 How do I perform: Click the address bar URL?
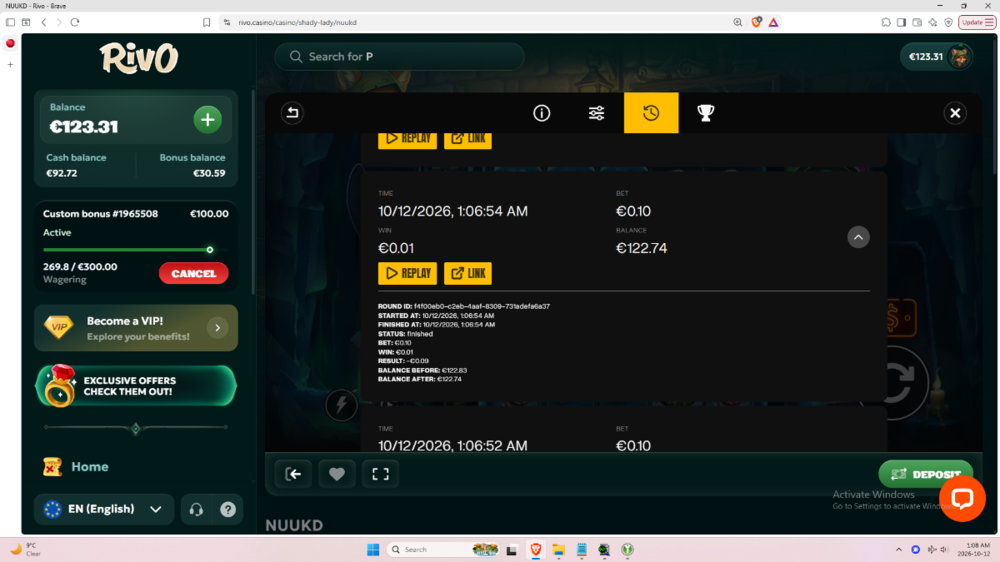[297, 22]
